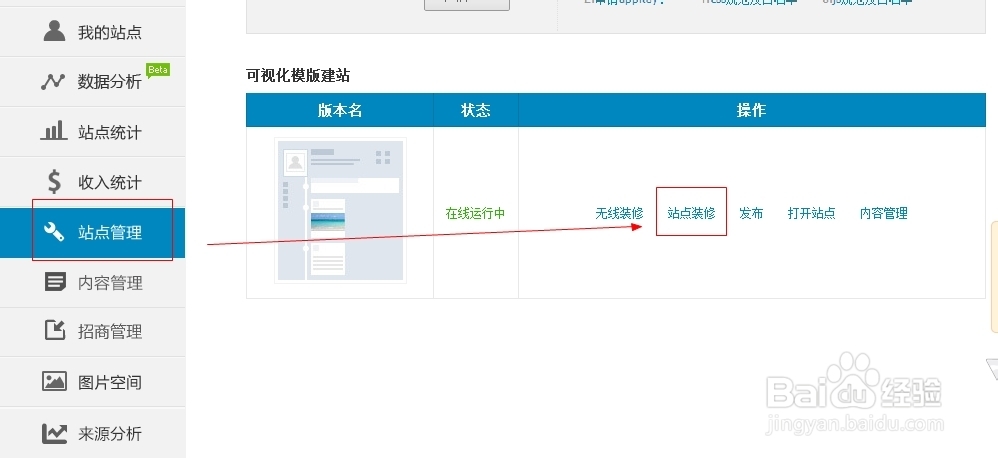Click the 收入统计 dollar sign icon

[54, 181]
